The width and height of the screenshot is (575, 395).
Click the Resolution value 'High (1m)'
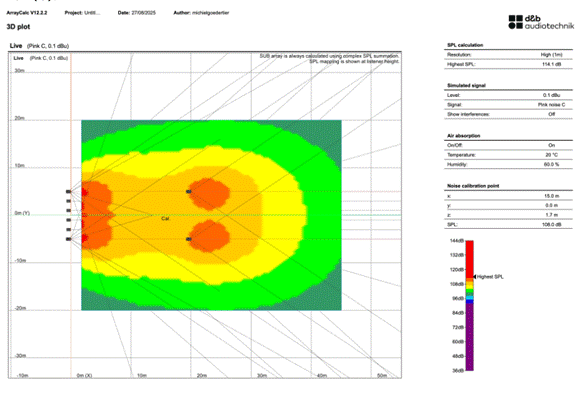(551, 55)
